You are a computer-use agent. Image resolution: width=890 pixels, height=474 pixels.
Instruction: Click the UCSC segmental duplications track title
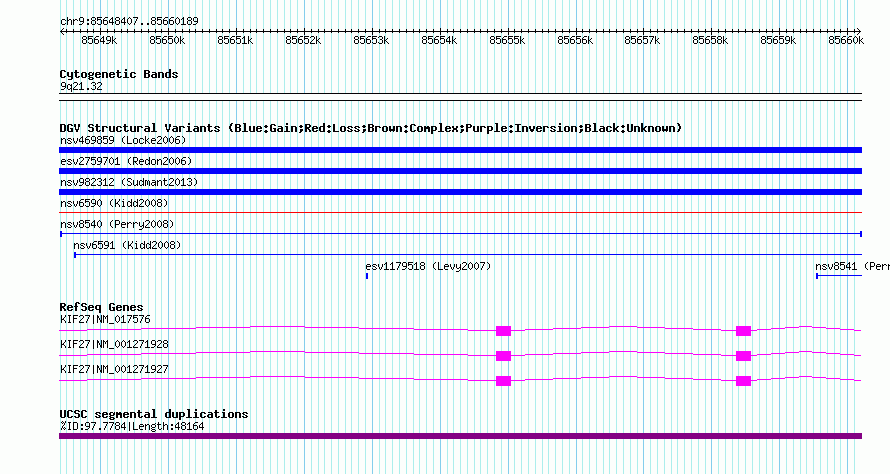[154, 414]
